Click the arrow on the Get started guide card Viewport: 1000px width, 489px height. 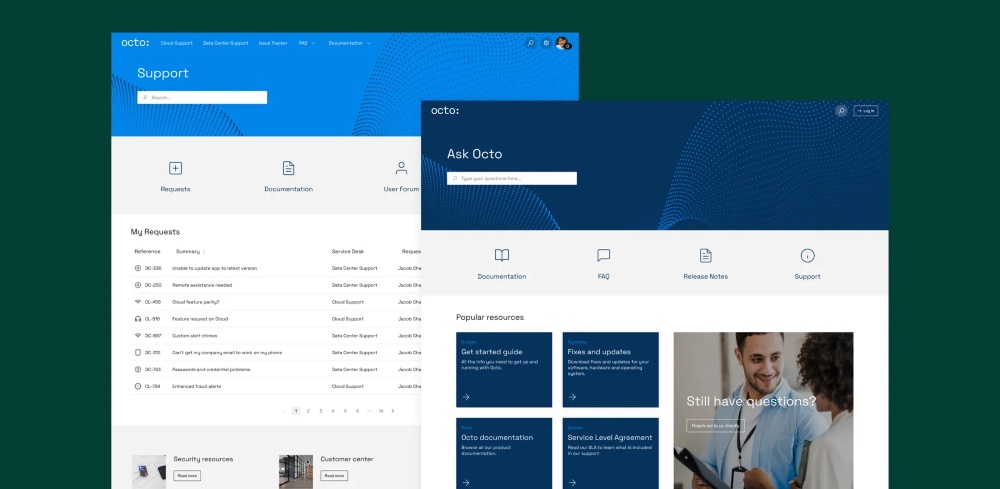(x=466, y=397)
